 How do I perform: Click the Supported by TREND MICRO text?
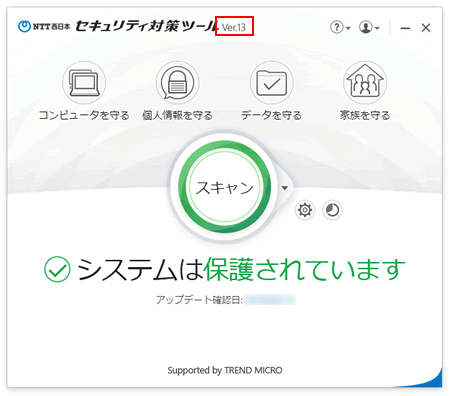(225, 370)
